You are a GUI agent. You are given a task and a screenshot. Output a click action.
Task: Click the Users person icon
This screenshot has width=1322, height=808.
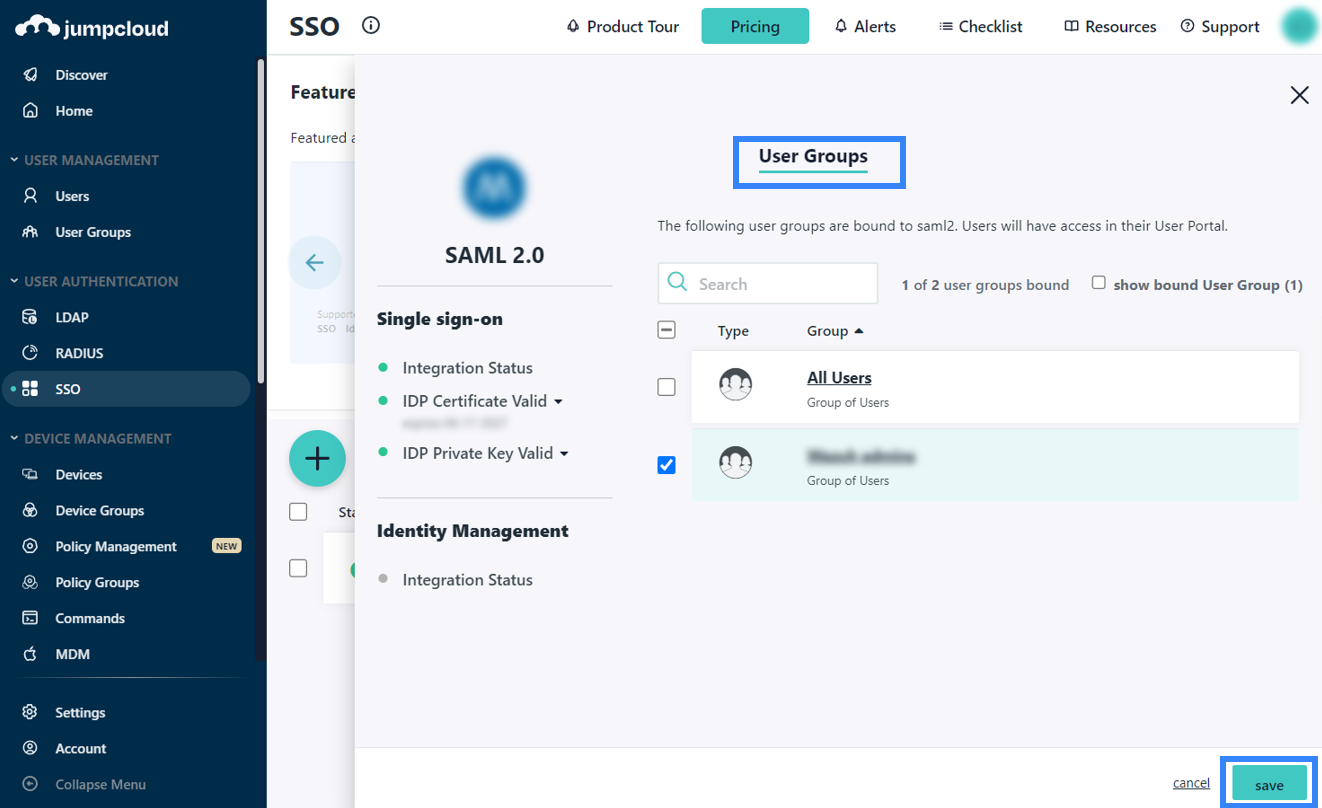pos(30,196)
